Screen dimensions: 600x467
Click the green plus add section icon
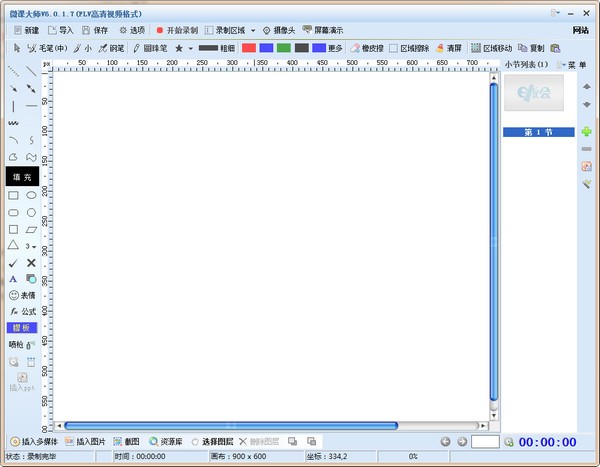pos(586,132)
